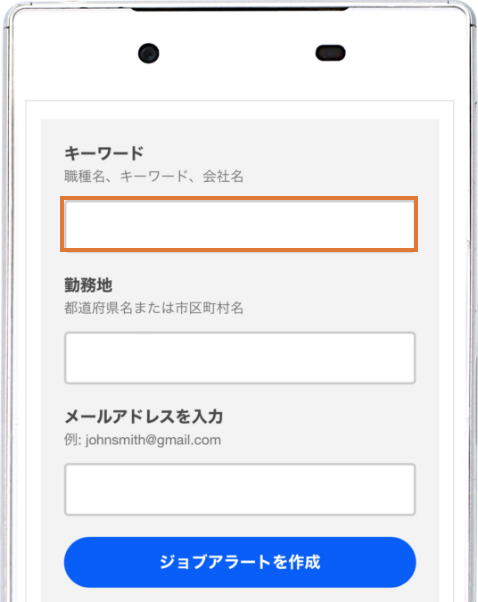This screenshot has width=478, height=602.
Task: Tap the ジョブアラートを作成 button
Action: (x=240, y=562)
